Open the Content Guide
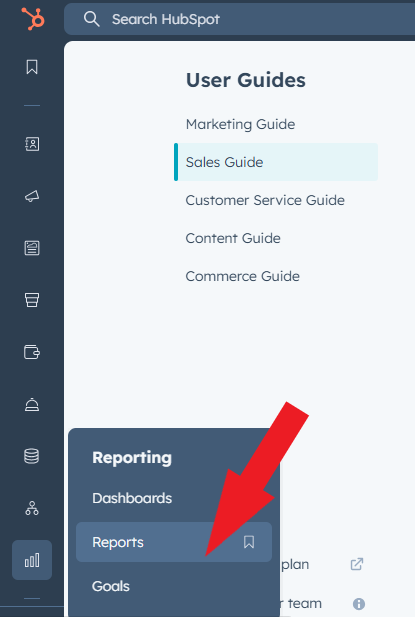 point(233,238)
